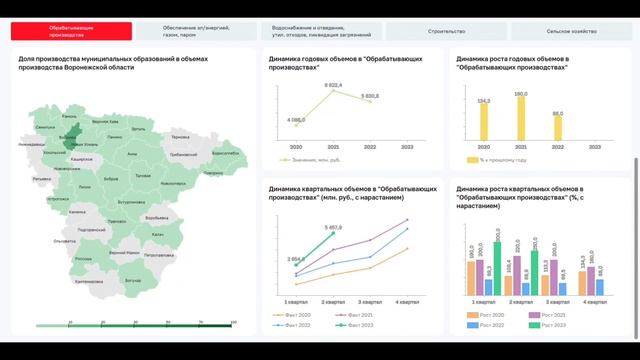Click the yellow 2021 bar in annual growth chart

[x=521, y=118]
